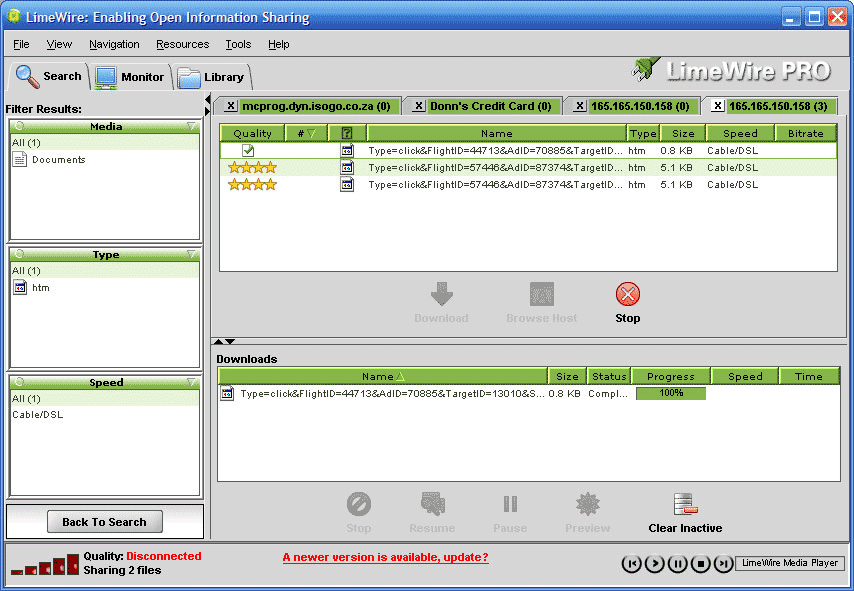854x591 pixels.
Task: Click the Stop search red X icon
Action: (627, 294)
